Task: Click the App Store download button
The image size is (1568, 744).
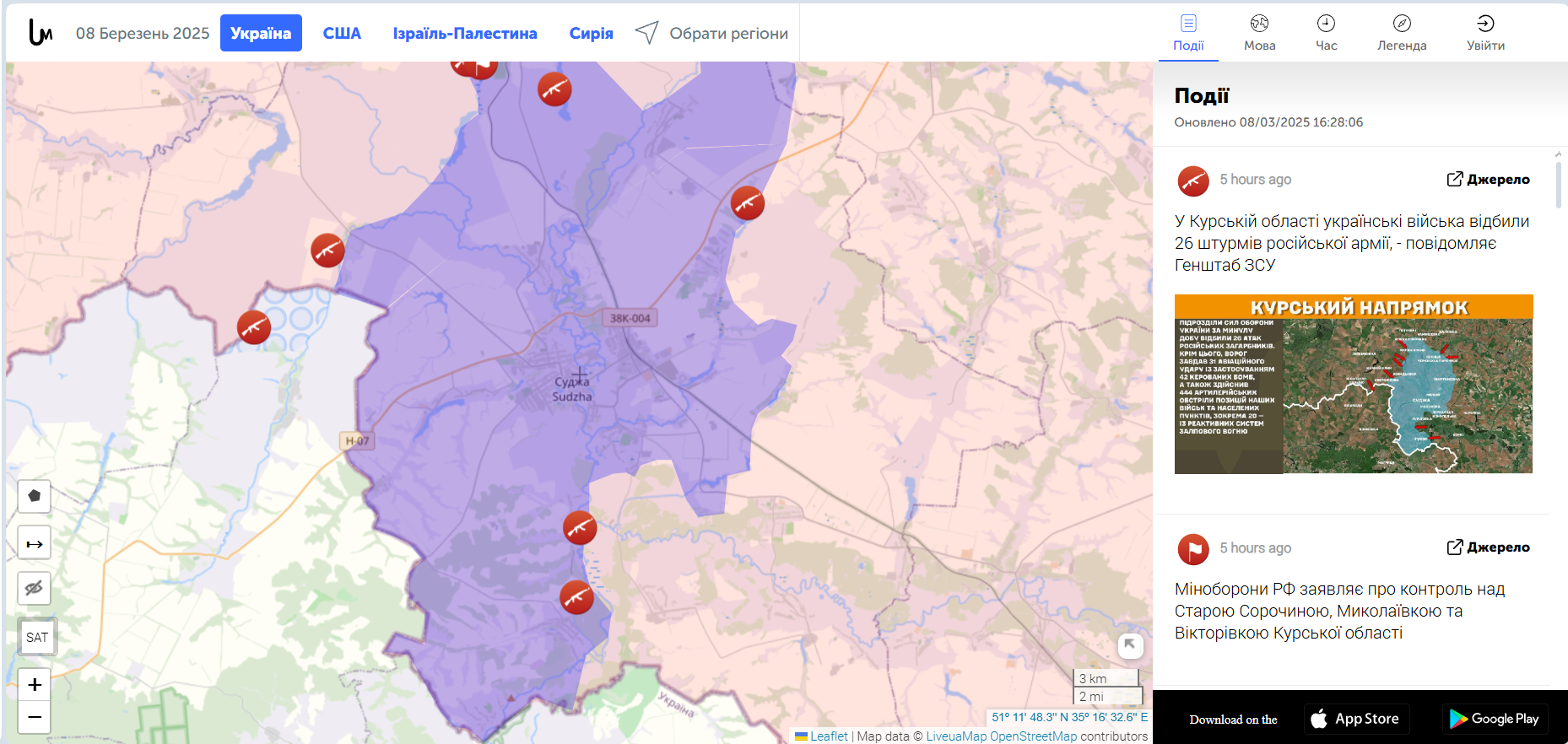Action: click(x=1357, y=719)
